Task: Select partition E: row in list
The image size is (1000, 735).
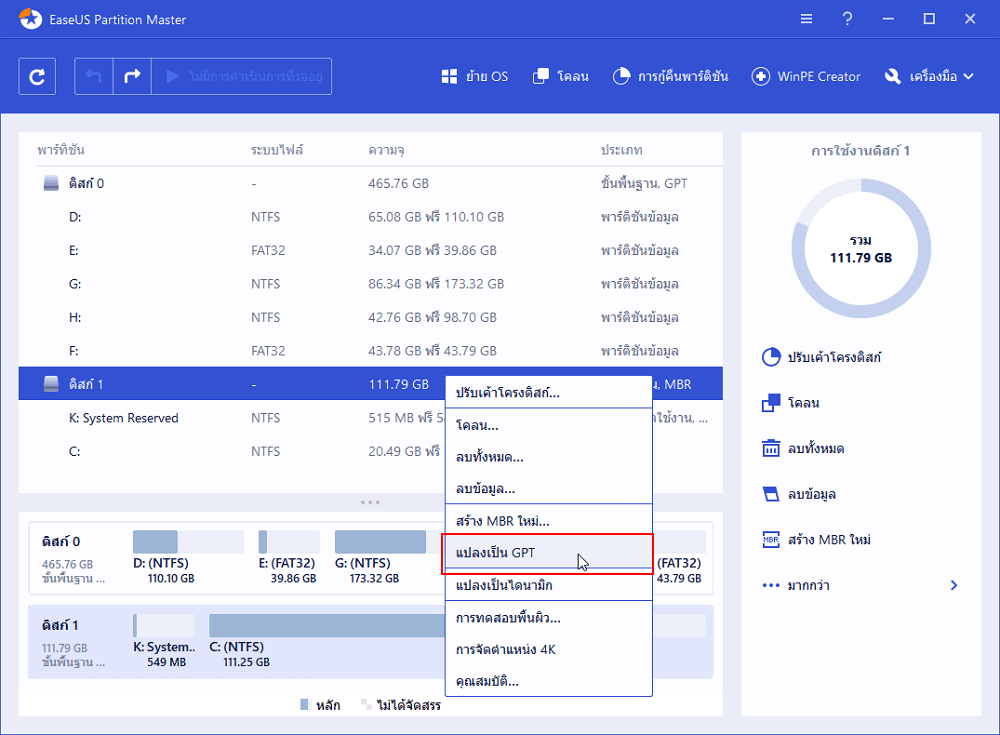Action: click(371, 250)
